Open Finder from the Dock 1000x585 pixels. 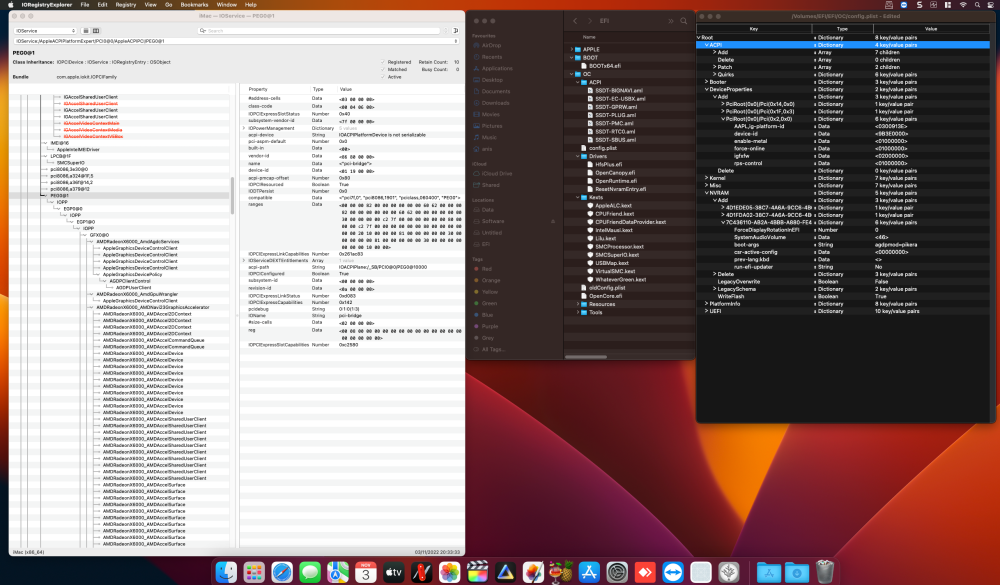pos(226,572)
